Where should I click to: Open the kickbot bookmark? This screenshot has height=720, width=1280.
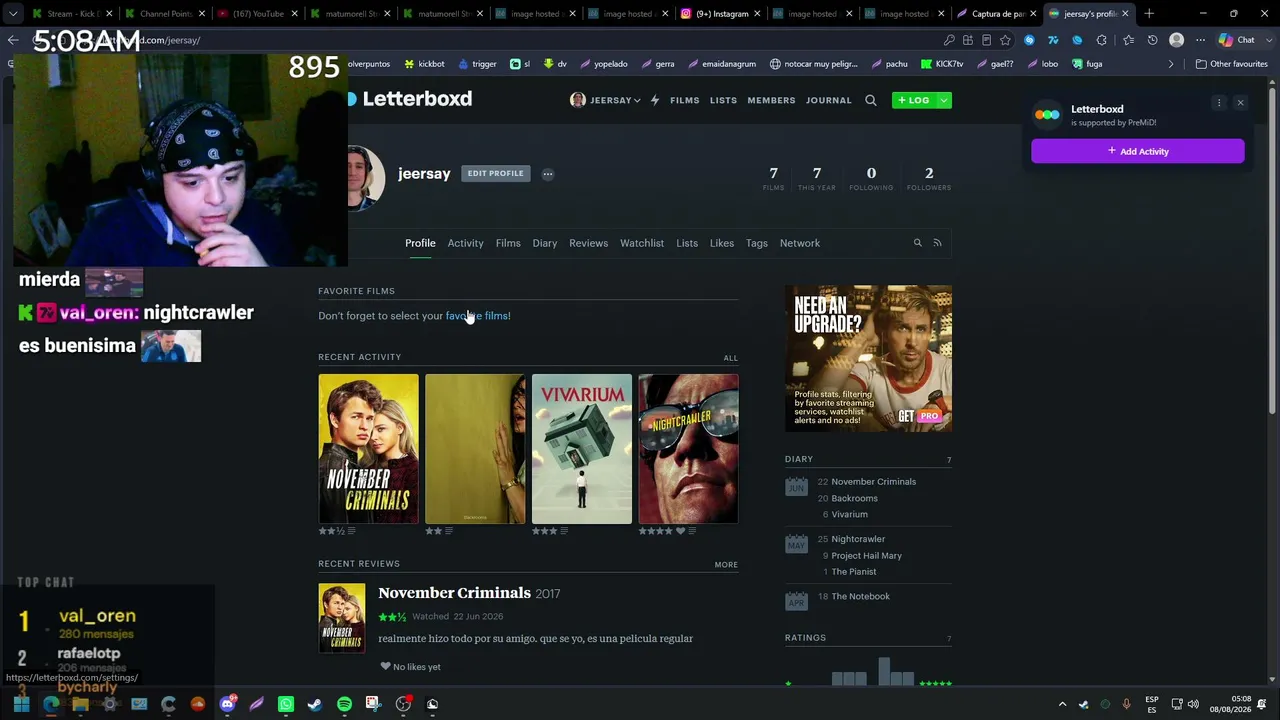[424, 64]
